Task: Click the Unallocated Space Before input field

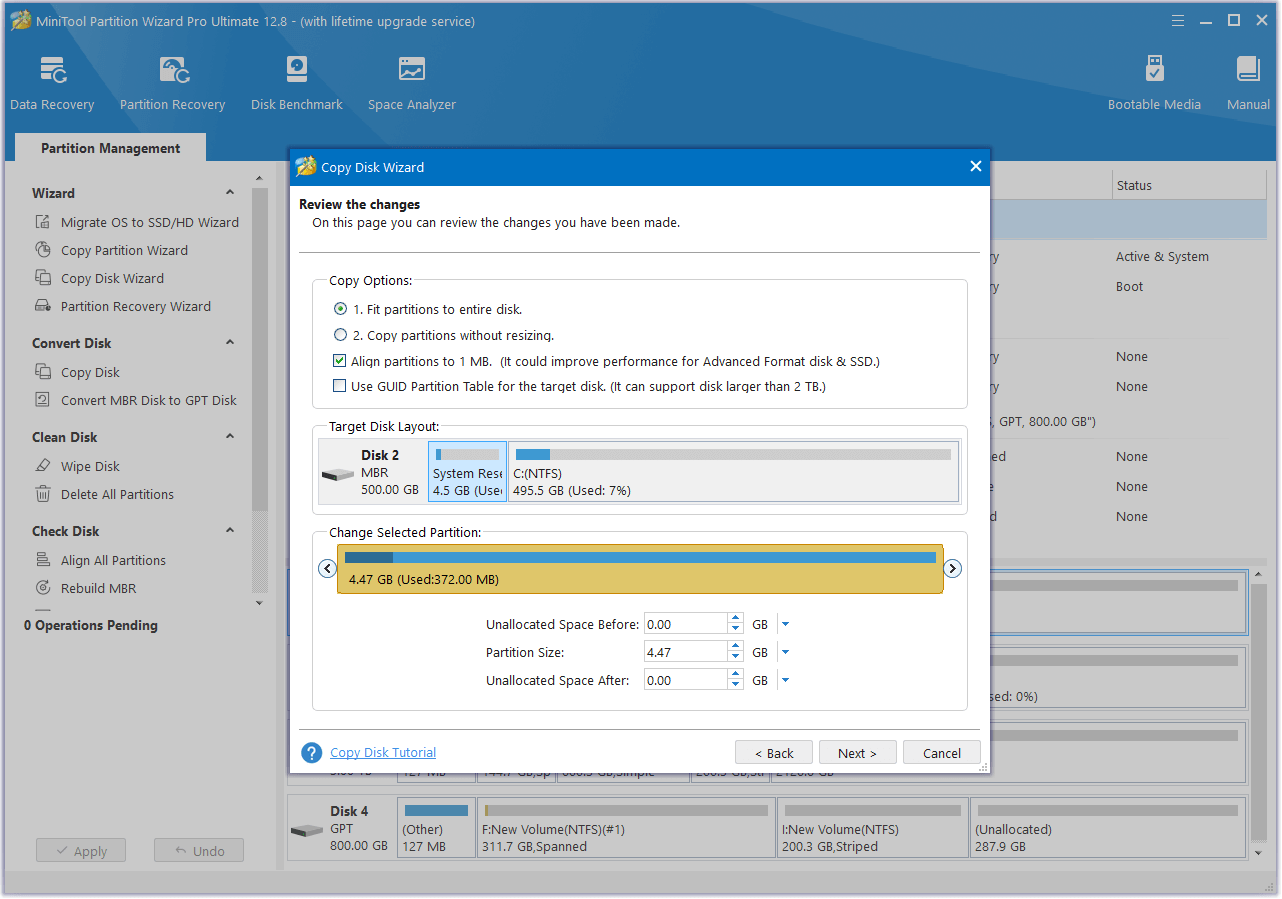Action: (685, 624)
